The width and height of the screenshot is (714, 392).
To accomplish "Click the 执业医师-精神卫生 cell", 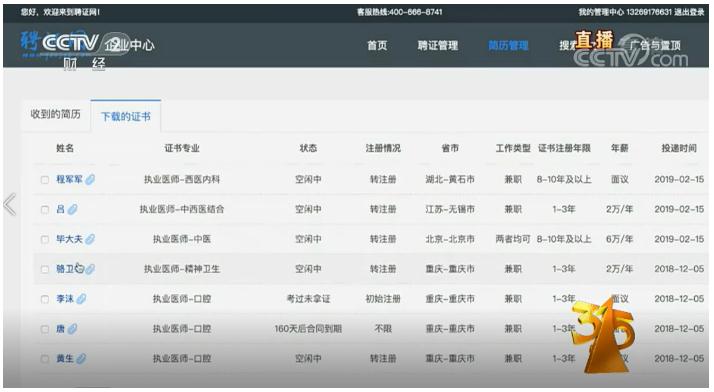I will tap(182, 269).
